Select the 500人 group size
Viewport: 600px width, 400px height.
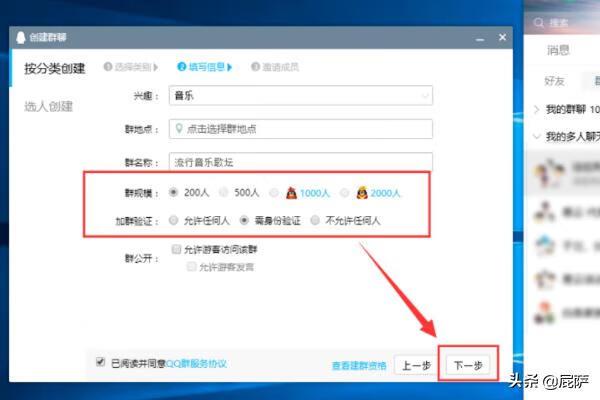(x=223, y=192)
